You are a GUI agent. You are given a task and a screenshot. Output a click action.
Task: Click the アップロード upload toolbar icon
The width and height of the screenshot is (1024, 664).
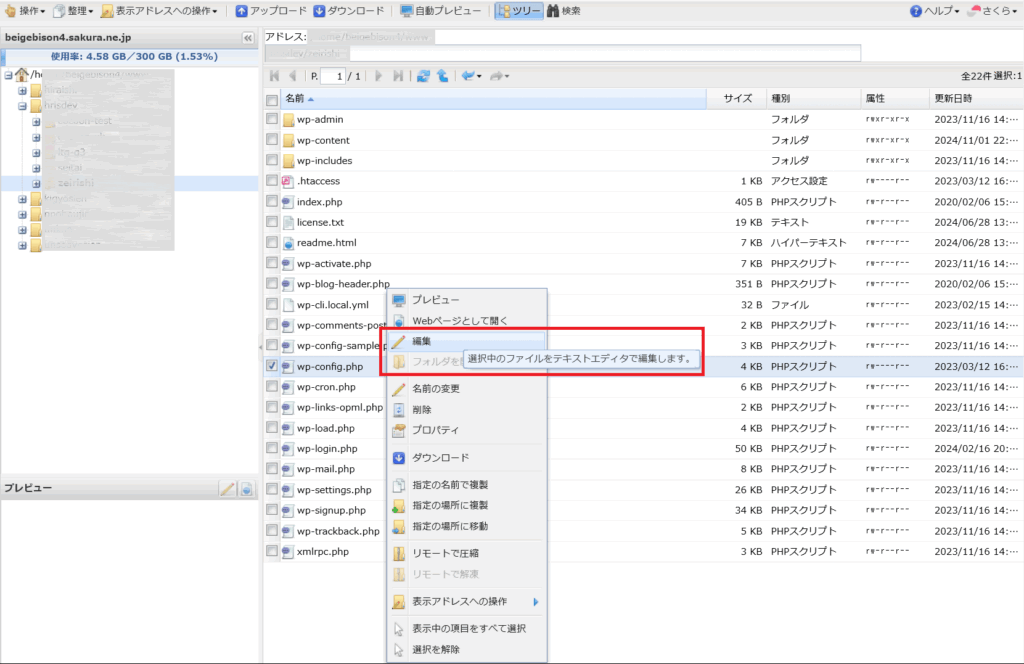tap(243, 11)
